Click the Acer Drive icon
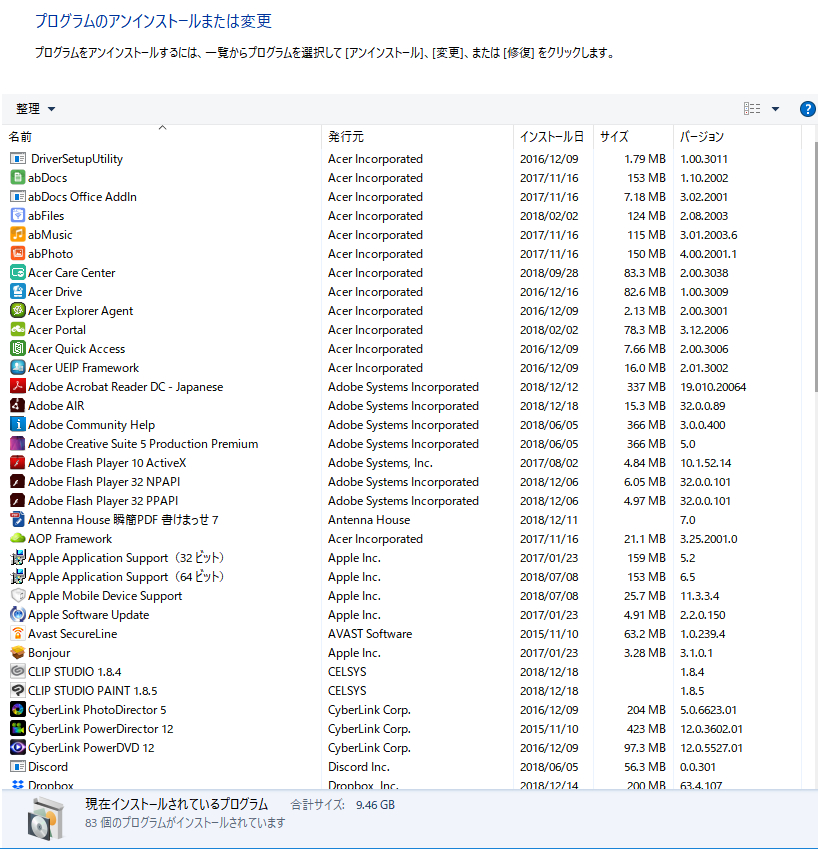The image size is (818, 849). tap(18, 291)
